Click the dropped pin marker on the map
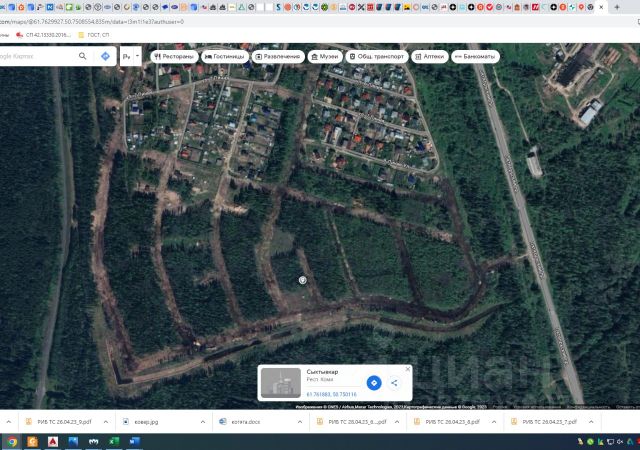The width and height of the screenshot is (640, 450). (302, 280)
